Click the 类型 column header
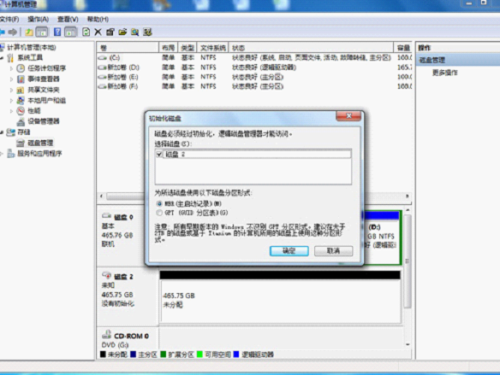 (188, 48)
